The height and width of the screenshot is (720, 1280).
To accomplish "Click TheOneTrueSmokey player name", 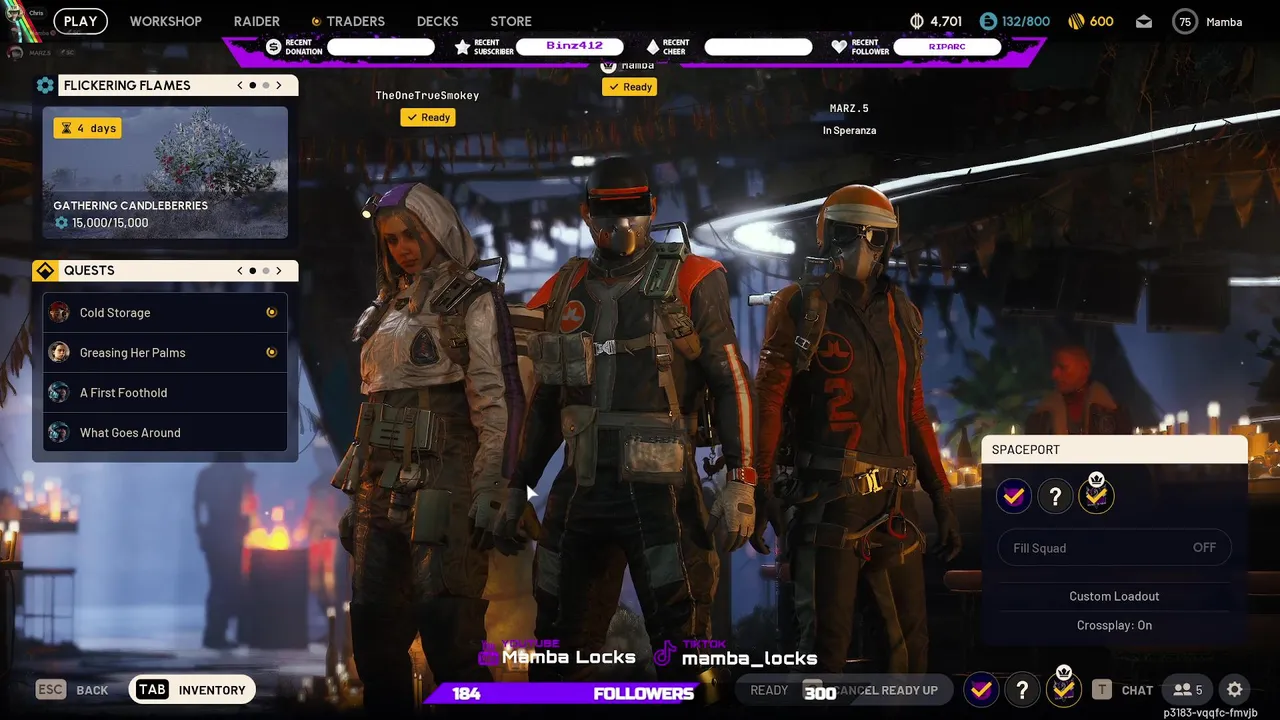I will [x=427, y=95].
